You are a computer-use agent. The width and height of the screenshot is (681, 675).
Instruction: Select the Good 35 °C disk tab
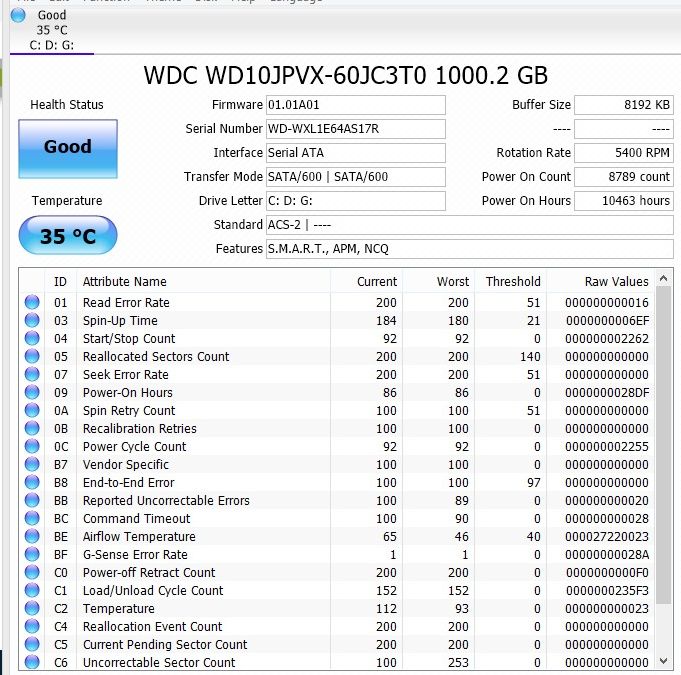52,30
